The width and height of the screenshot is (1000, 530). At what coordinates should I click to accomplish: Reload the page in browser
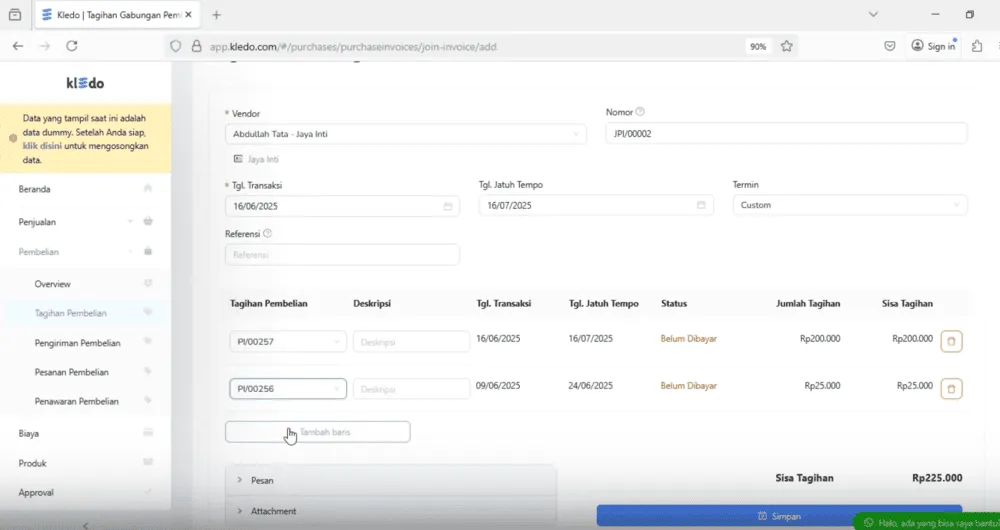point(71,46)
